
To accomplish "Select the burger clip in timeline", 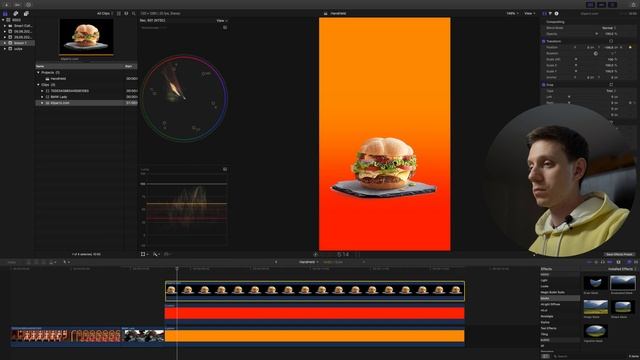I will coord(314,291).
